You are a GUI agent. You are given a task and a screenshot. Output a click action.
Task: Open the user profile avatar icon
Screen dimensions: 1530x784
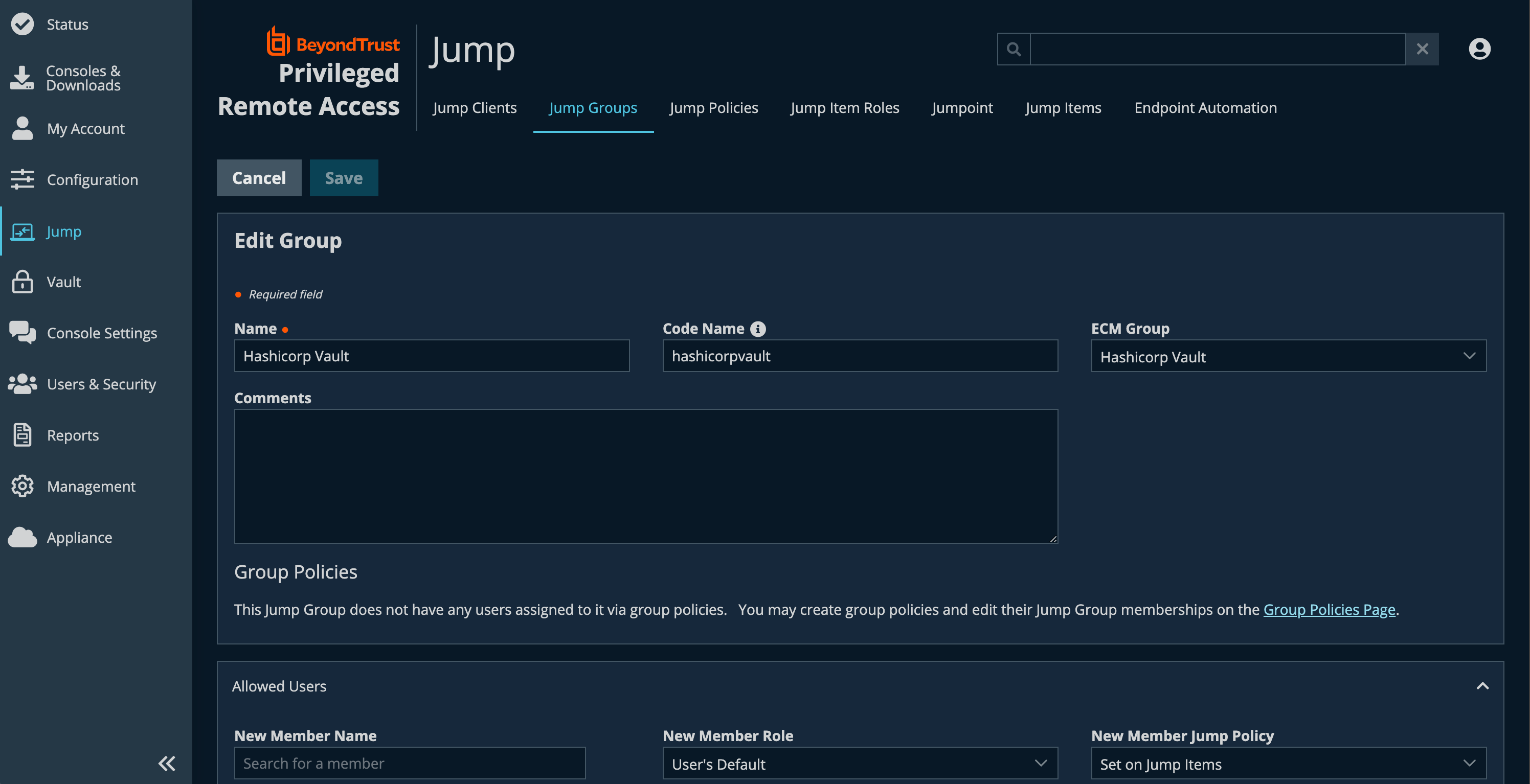[1479, 49]
